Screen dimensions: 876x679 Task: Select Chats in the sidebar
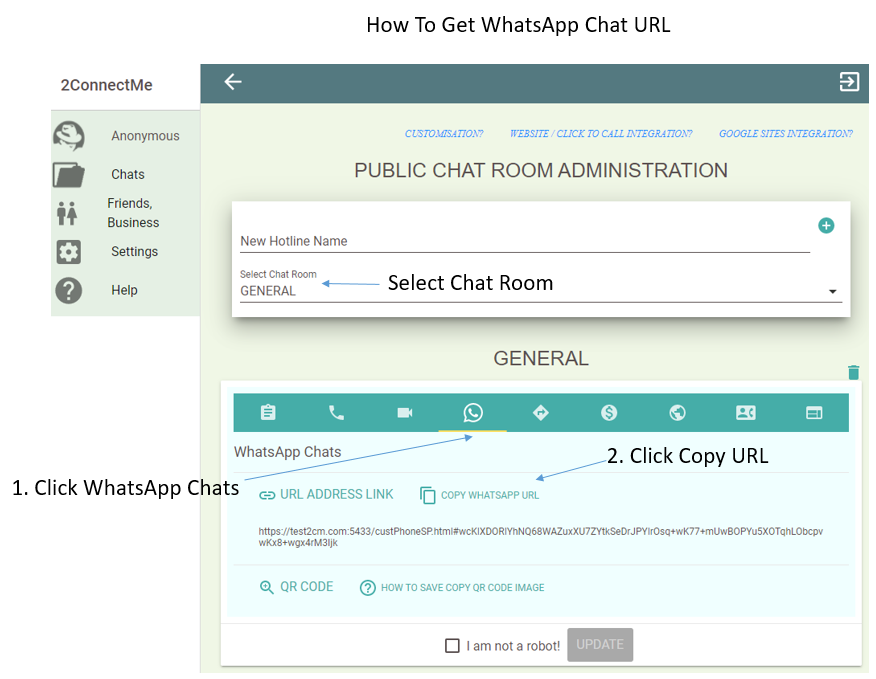[128, 174]
